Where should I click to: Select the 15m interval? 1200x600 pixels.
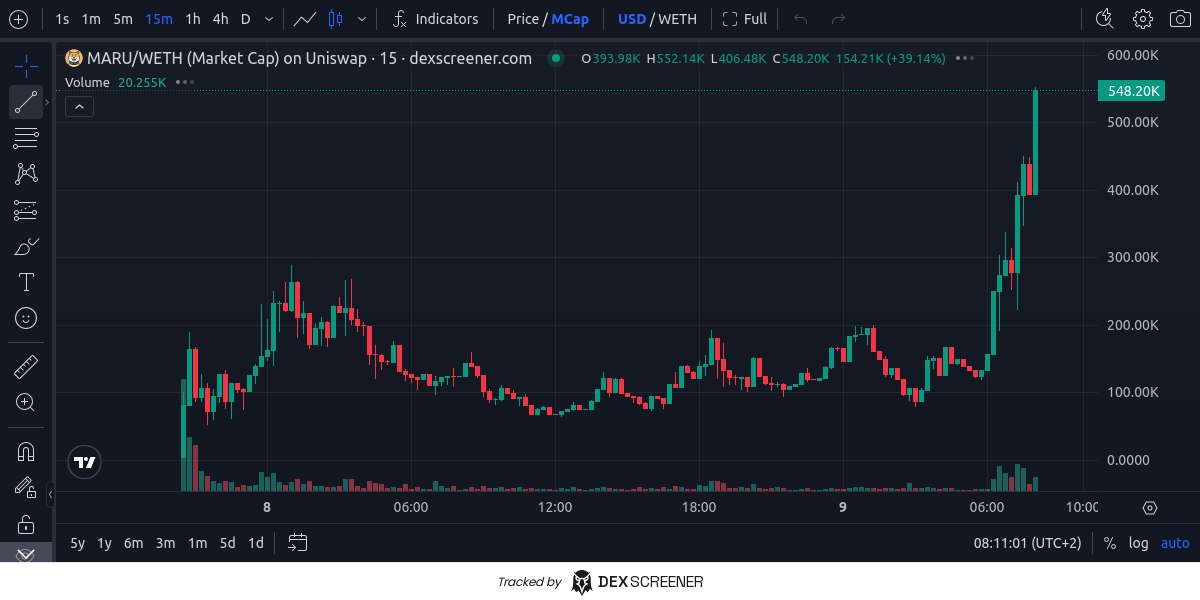click(x=158, y=18)
